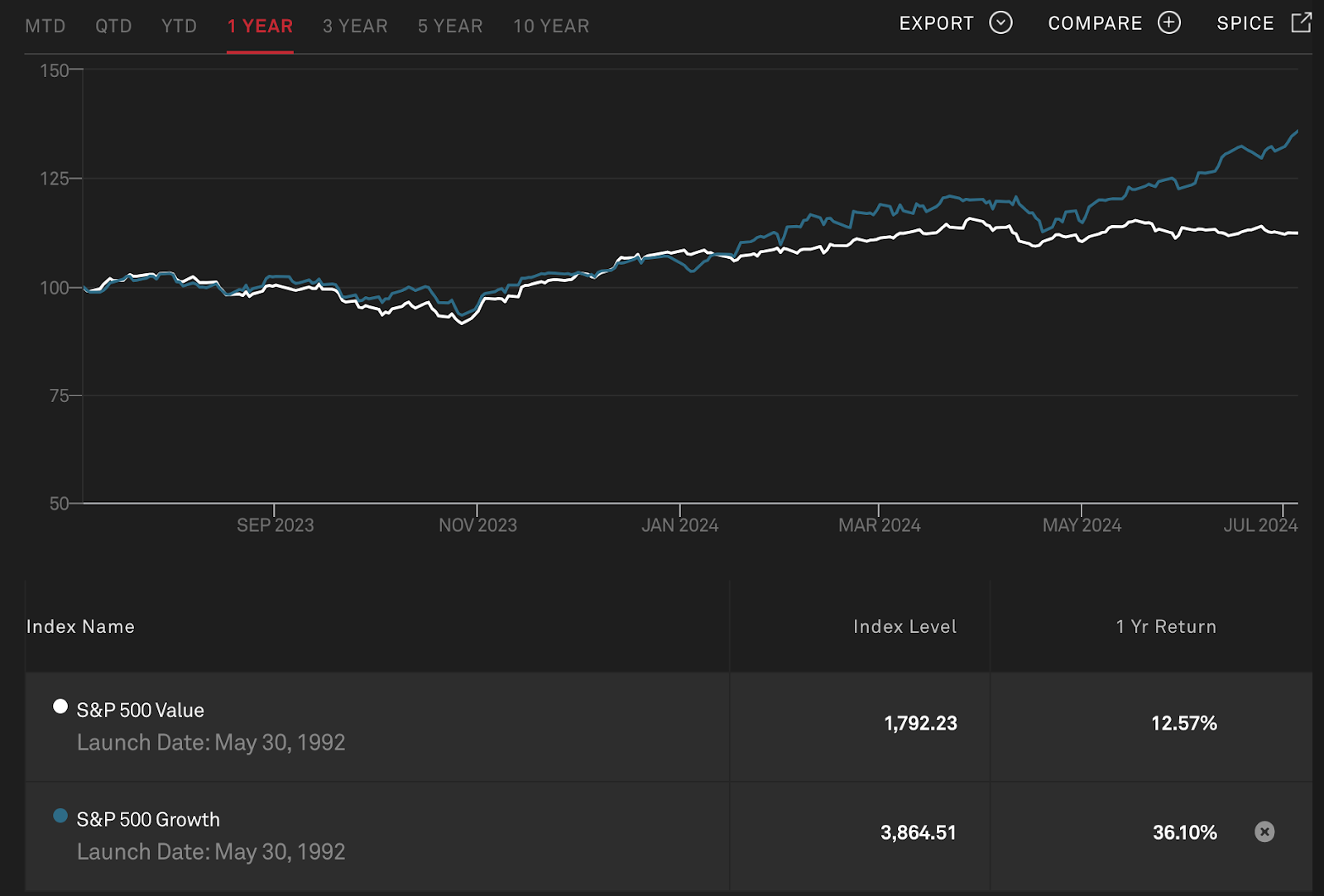Open the S&P 500 Growth index link
The width and height of the screenshot is (1324, 896).
[148, 819]
